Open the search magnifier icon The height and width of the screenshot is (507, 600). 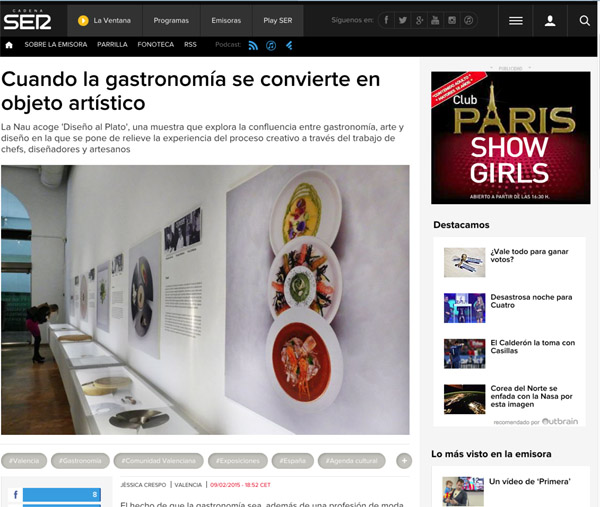584,20
